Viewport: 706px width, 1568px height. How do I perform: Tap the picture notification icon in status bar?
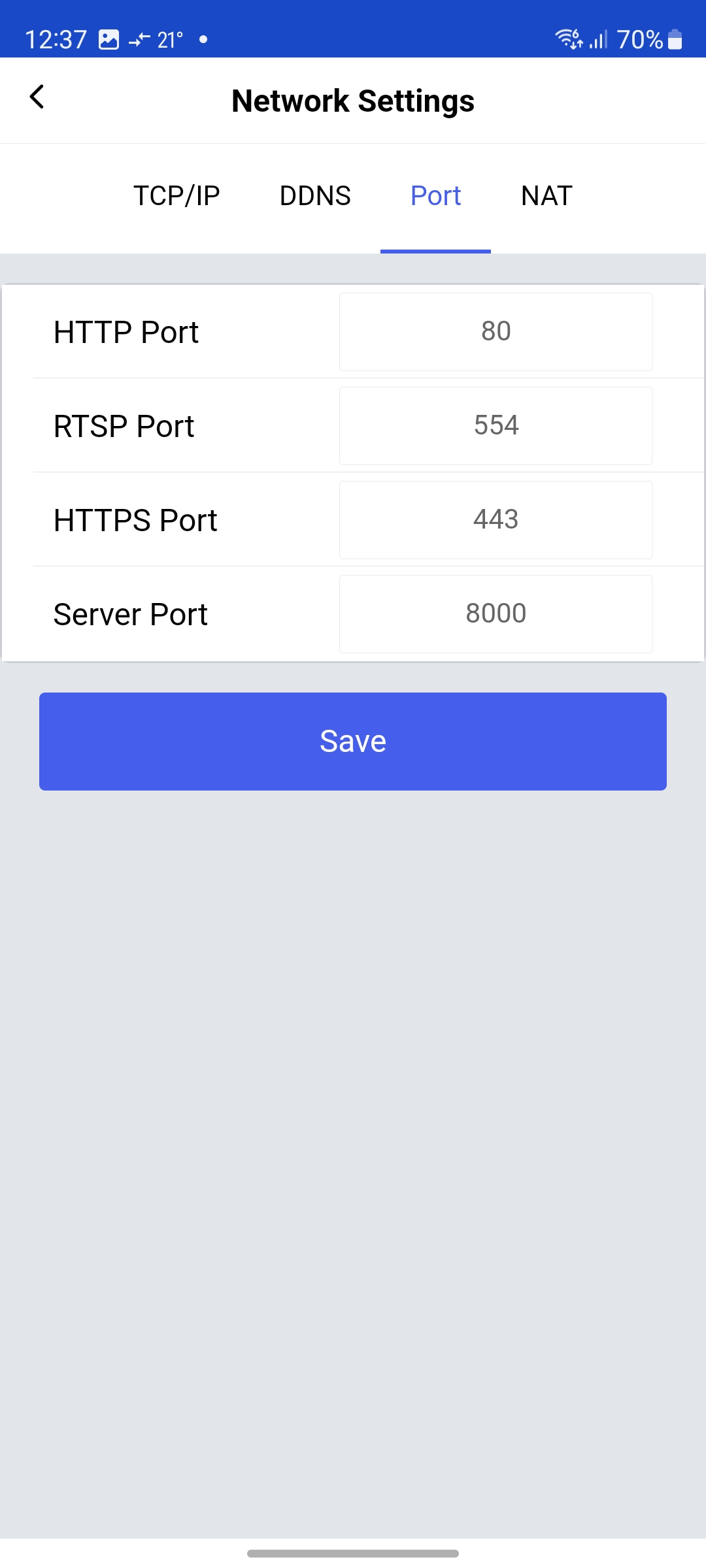(x=109, y=40)
